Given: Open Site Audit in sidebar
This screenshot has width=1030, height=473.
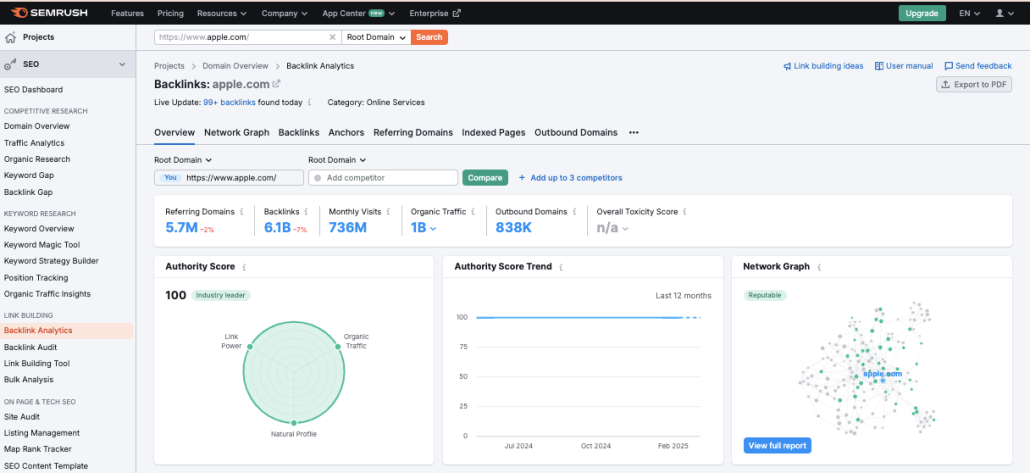Looking at the screenshot, I should pos(22,417).
